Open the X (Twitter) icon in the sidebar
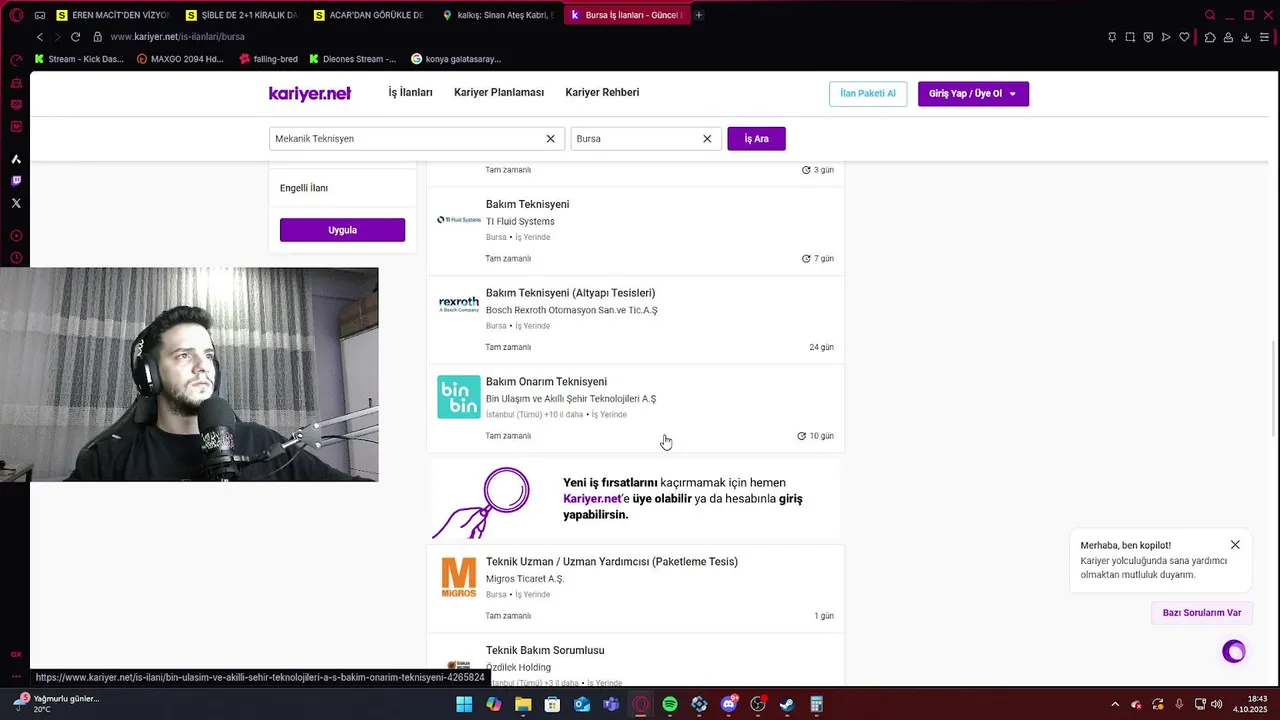The height and width of the screenshot is (720, 1280). click(16, 203)
